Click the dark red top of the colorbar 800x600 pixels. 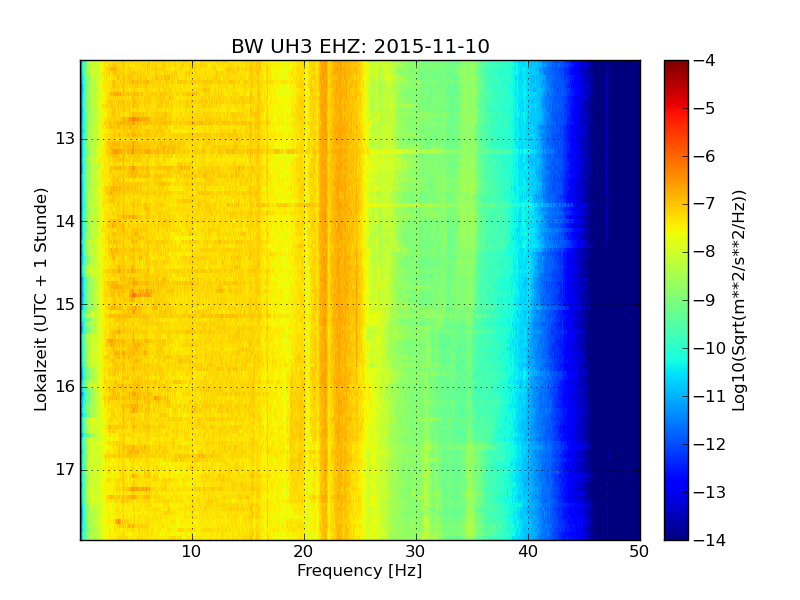point(676,64)
